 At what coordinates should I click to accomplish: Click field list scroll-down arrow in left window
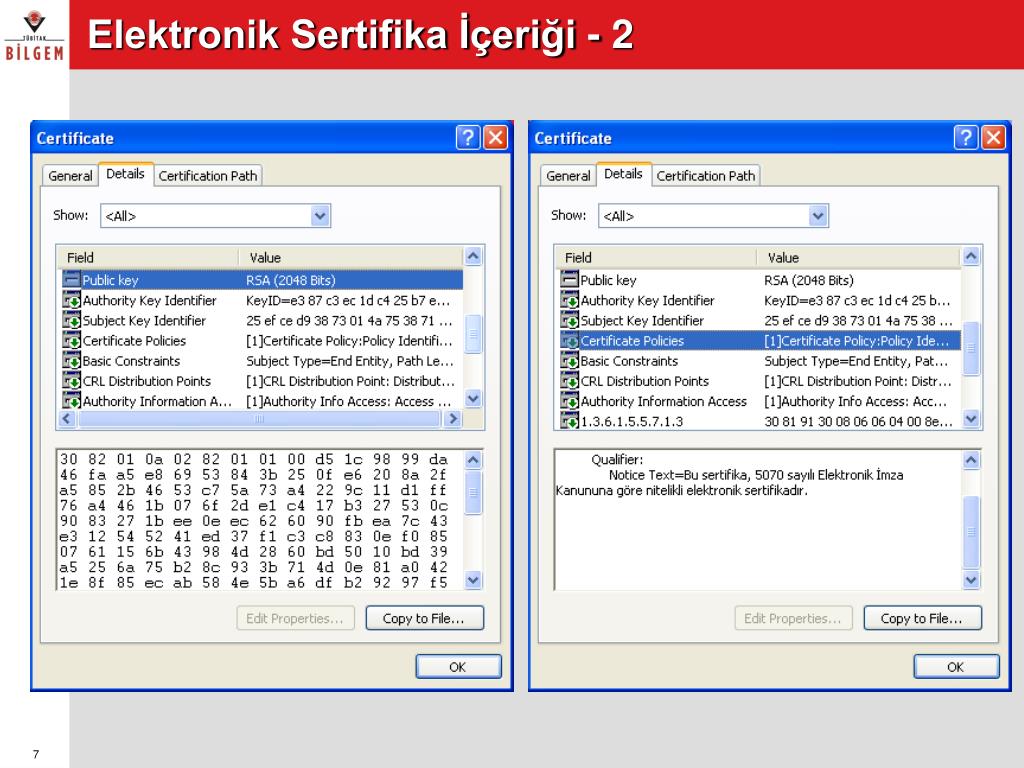[473, 398]
